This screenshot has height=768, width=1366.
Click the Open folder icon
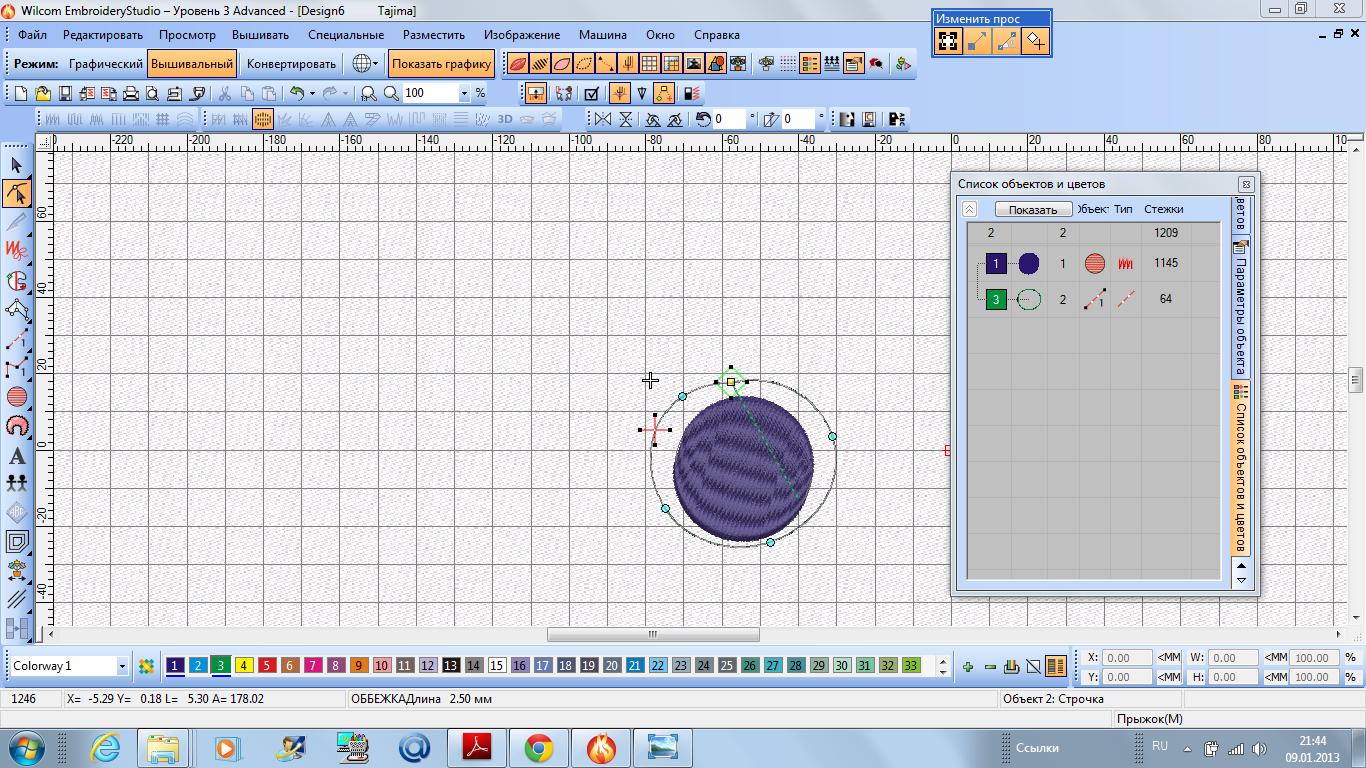pos(43,93)
